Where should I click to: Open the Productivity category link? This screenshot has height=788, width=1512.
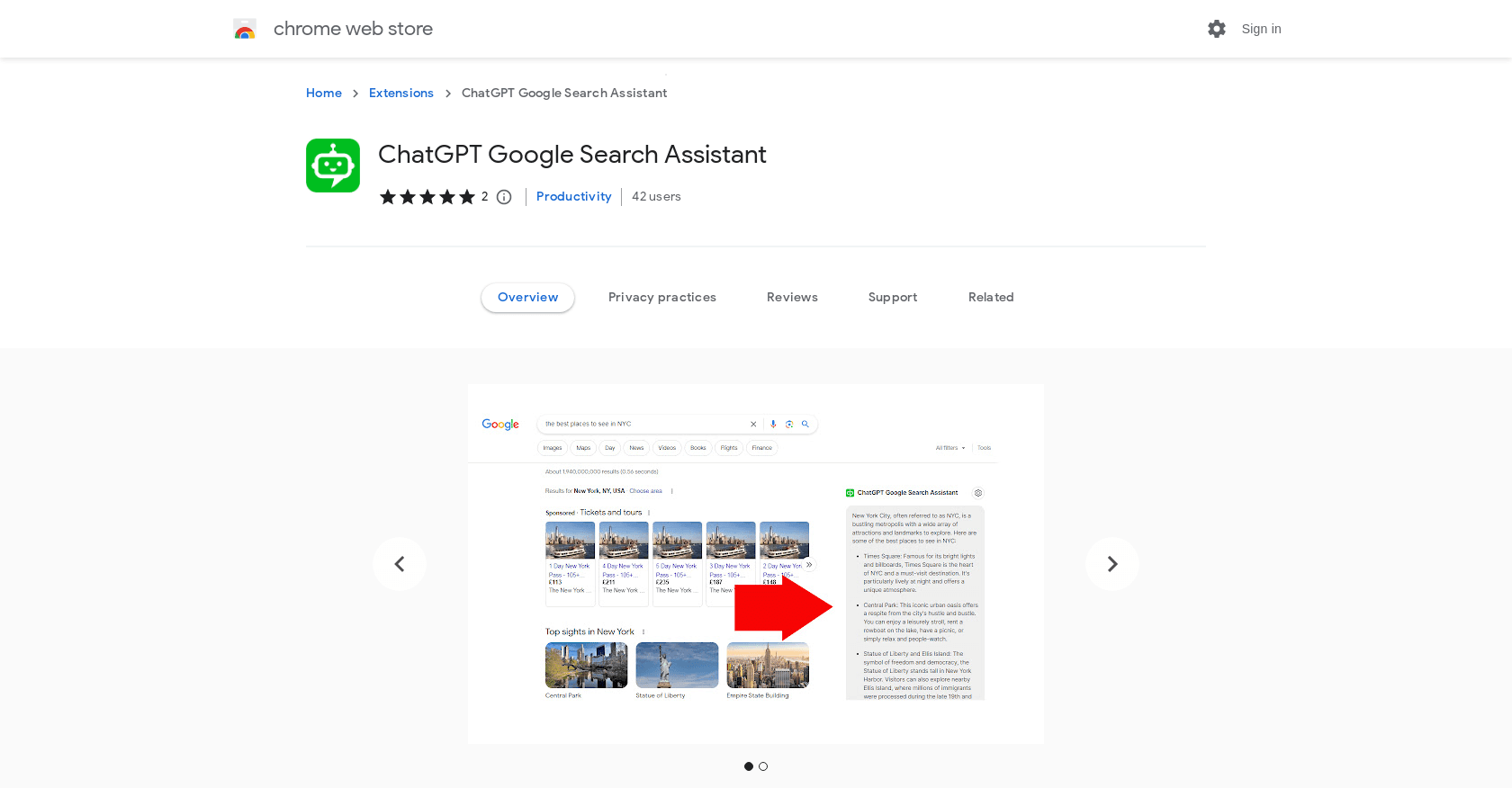coord(574,197)
